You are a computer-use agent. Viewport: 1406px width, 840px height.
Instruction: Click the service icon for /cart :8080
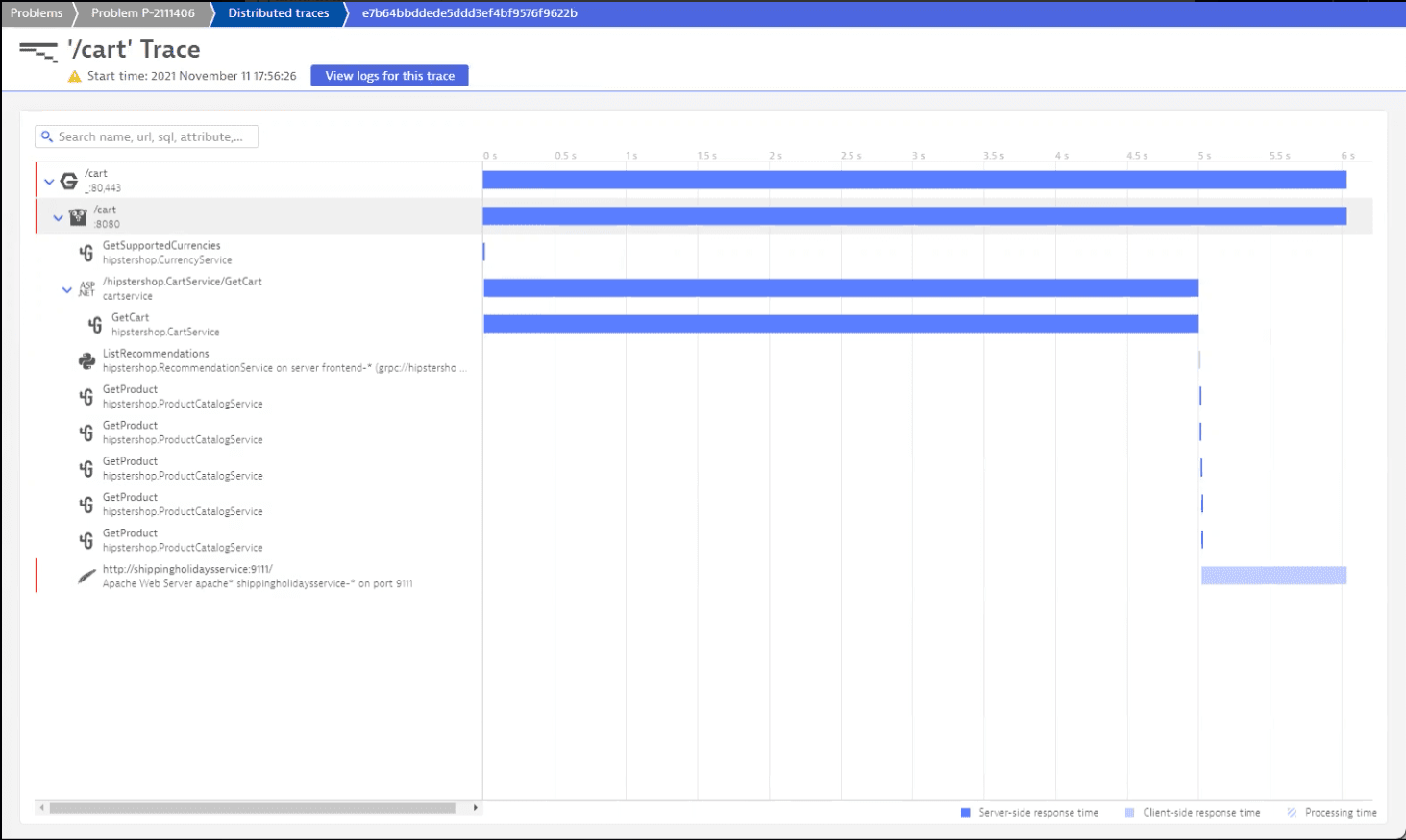click(78, 217)
